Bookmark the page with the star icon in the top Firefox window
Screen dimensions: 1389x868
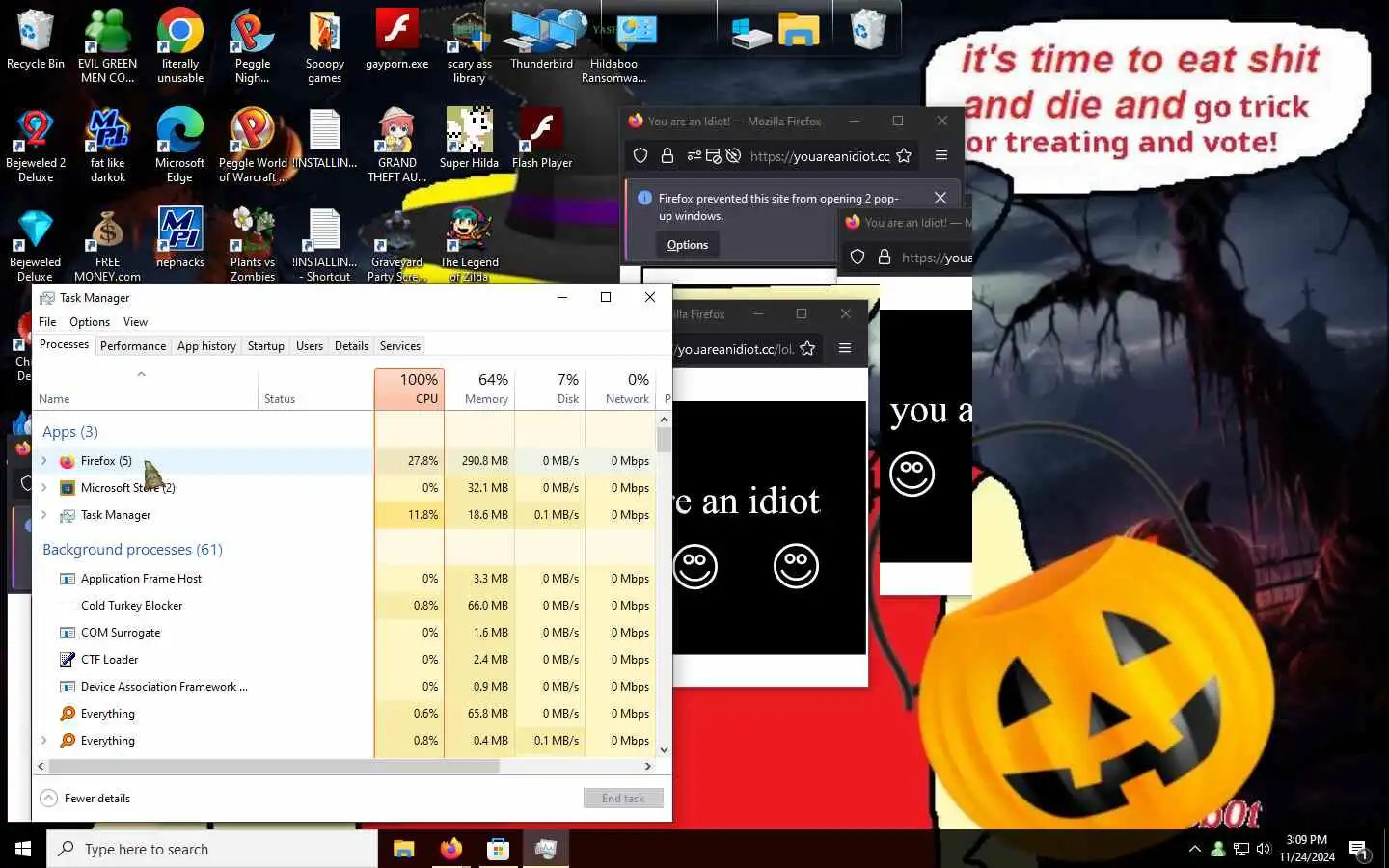pos(904,155)
